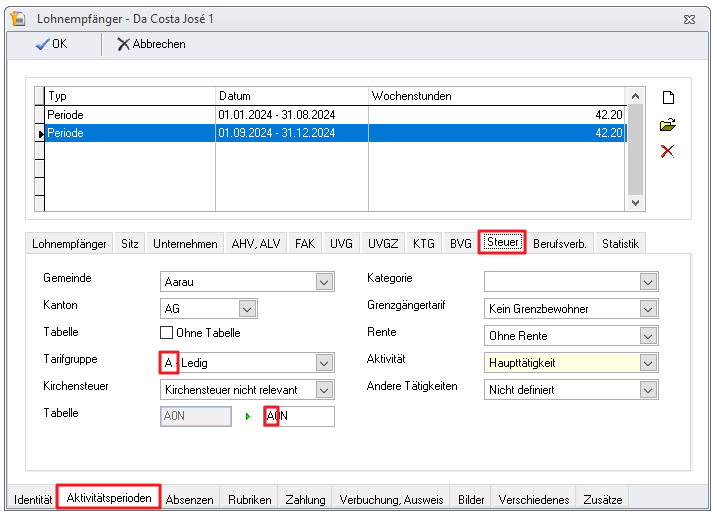The height and width of the screenshot is (515, 717).
Task: Click the green arrow next to Tabelle
Action: [x=247, y=417]
